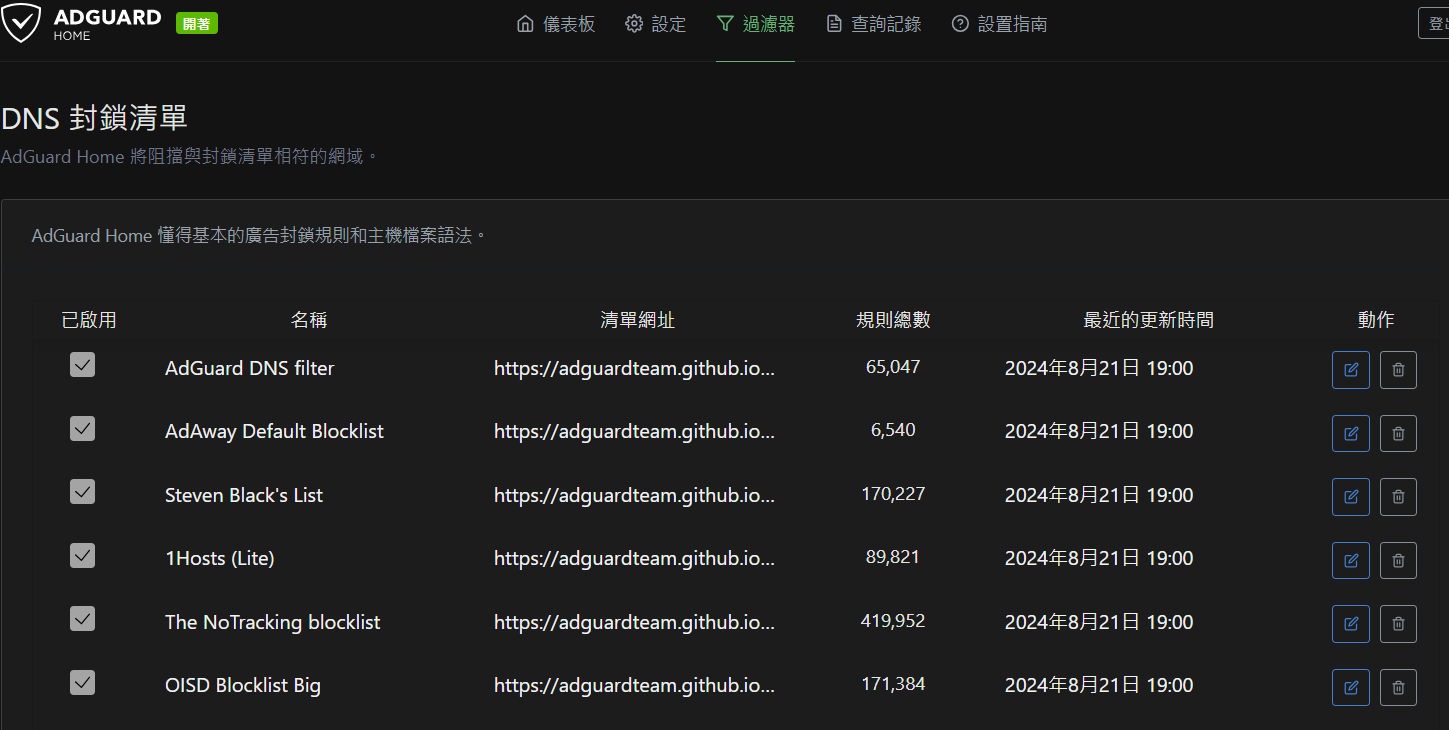Edit the AdGuard DNS filter entry

click(x=1351, y=370)
